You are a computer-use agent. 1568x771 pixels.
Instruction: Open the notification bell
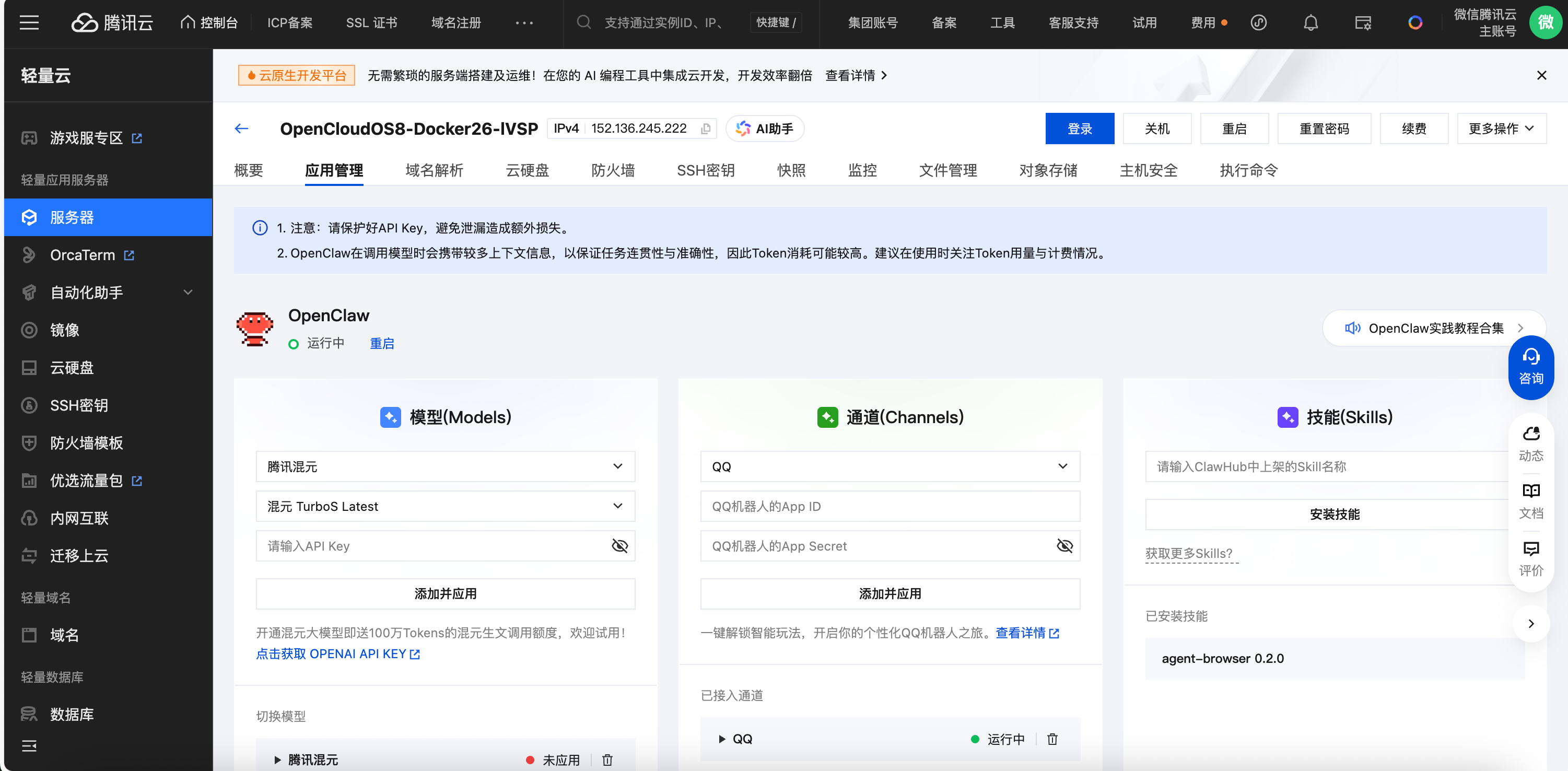[1310, 23]
